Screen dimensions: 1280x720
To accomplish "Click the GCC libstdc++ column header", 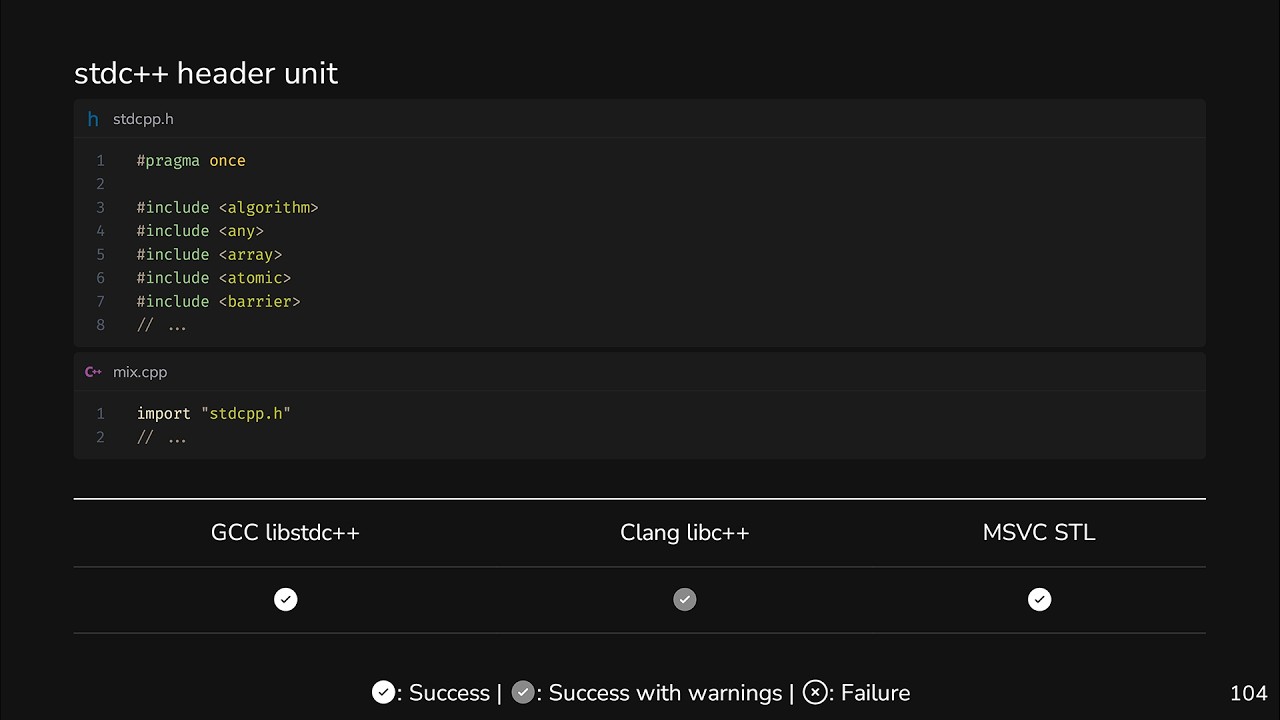I will pyautogui.click(x=285, y=532).
